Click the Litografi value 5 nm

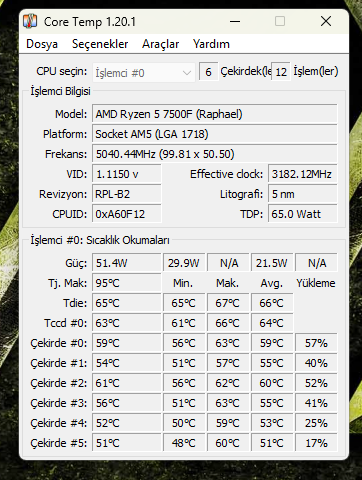pyautogui.click(x=303, y=194)
